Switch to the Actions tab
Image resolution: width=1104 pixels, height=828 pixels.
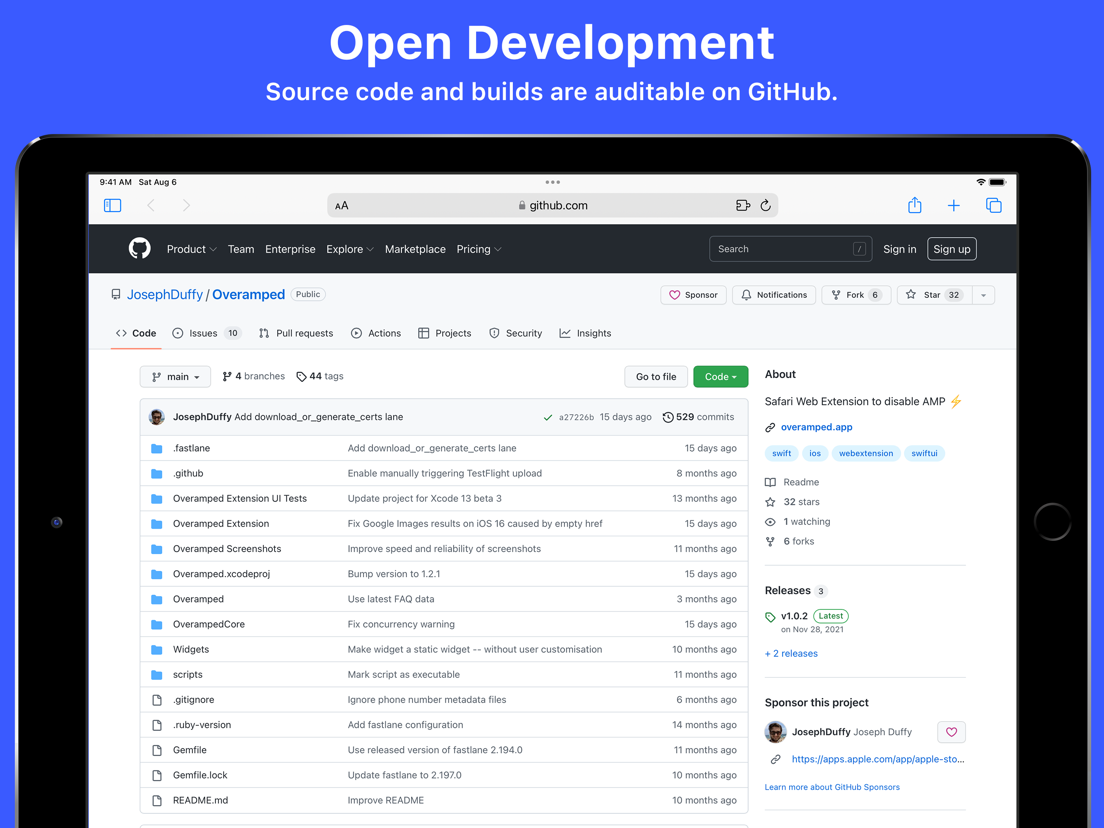[376, 333]
